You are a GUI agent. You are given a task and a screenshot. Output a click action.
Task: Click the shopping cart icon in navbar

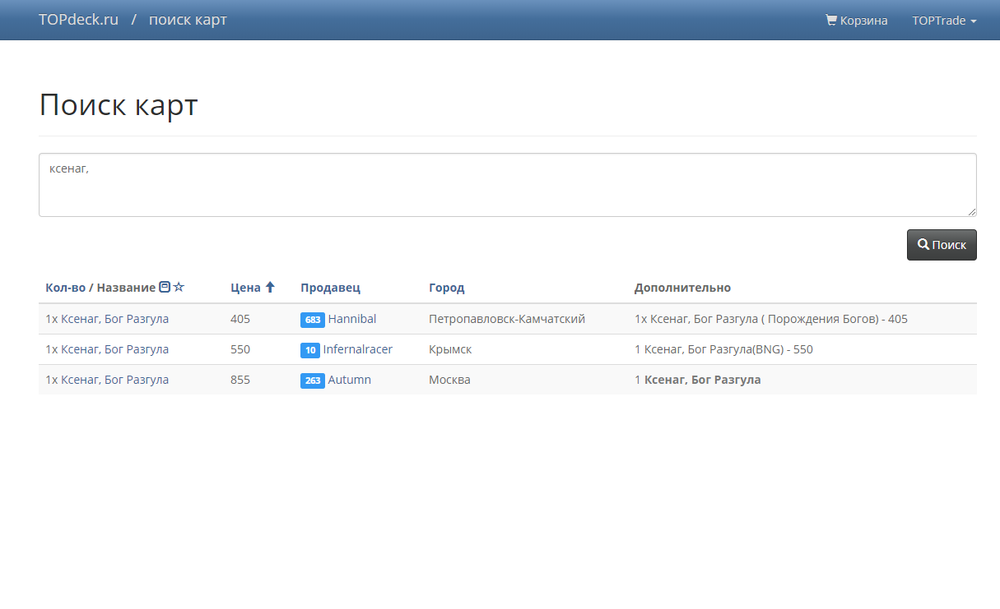pos(831,20)
